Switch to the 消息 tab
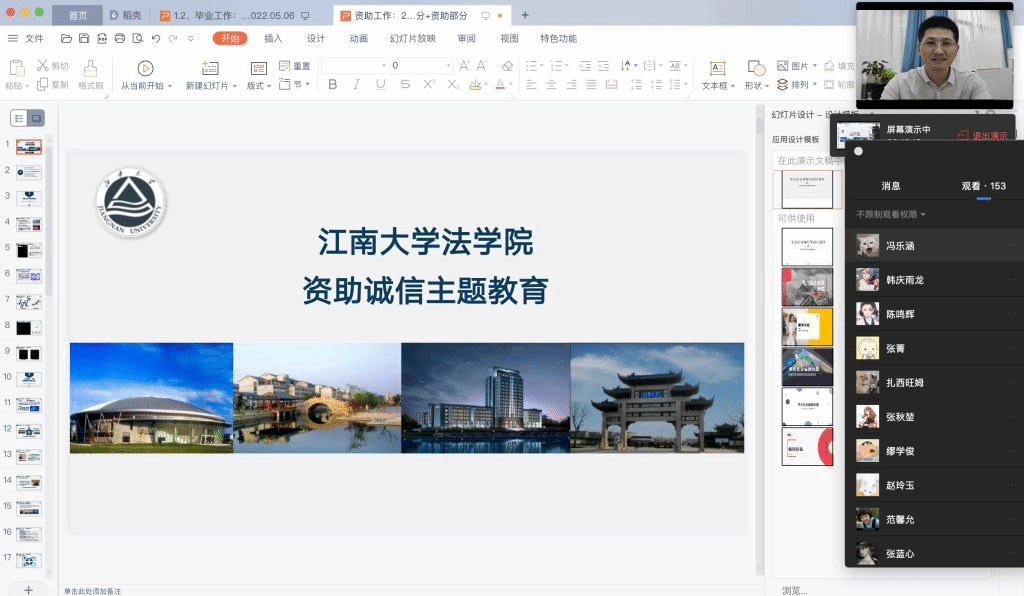Screen dimensions: 1024x596 pyautogui.click(x=891, y=186)
